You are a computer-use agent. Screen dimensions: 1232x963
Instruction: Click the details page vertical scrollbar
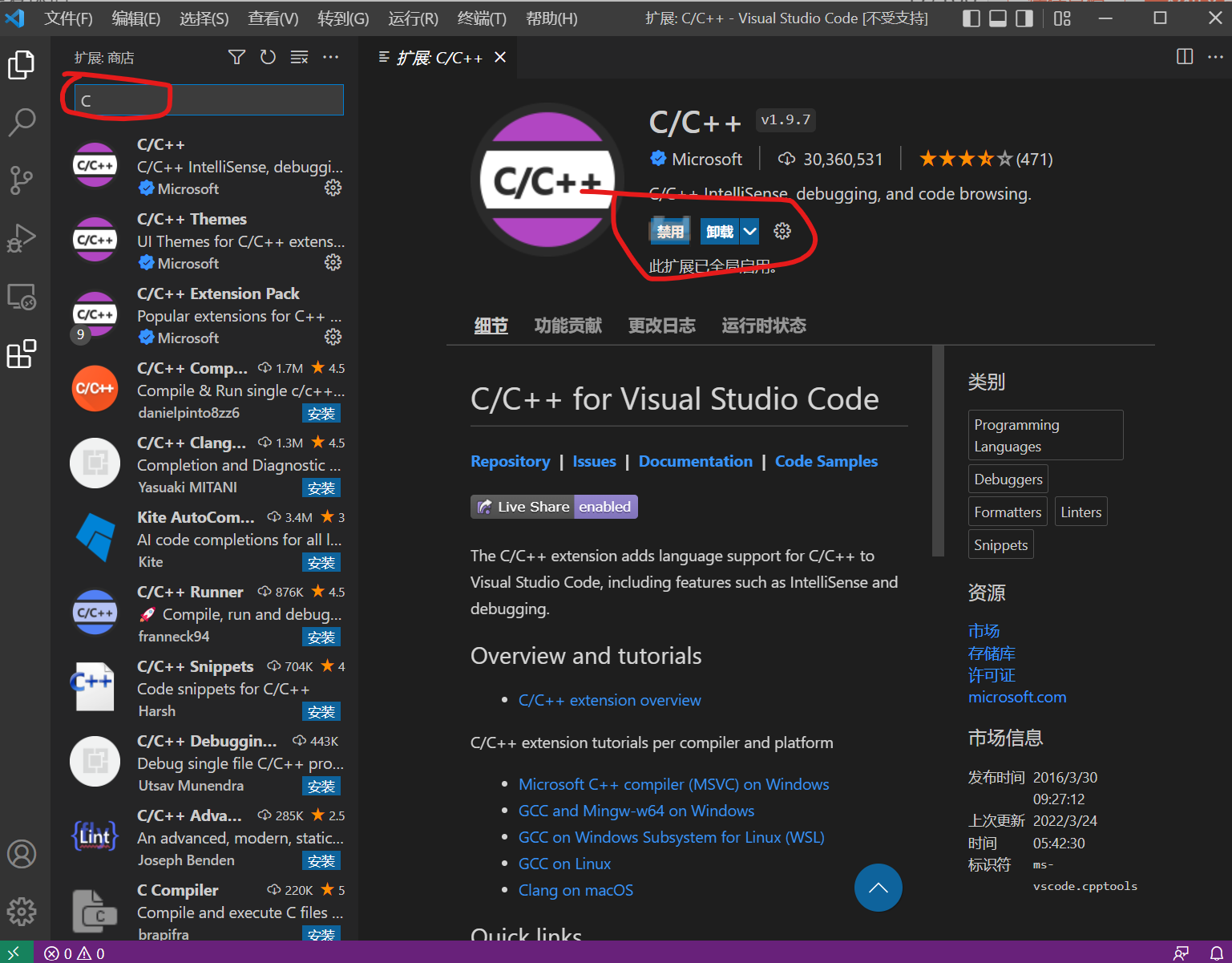[938, 451]
